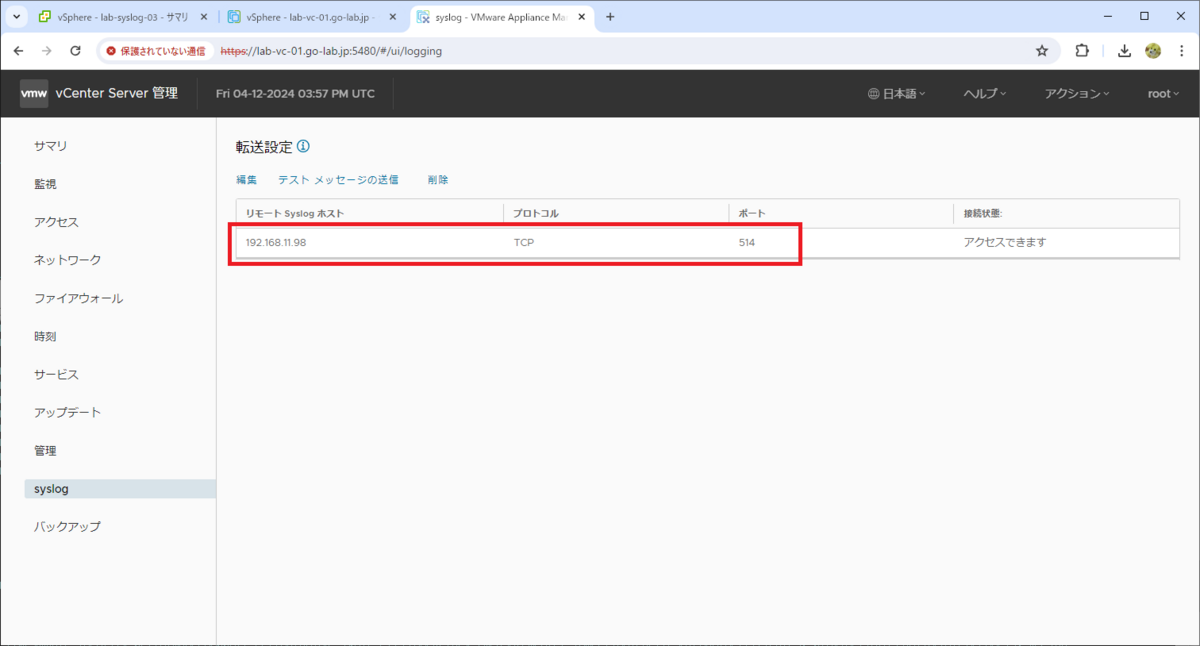The height and width of the screenshot is (646, 1200).
Task: Close the syslog VMware Appliance tab
Action: (581, 17)
